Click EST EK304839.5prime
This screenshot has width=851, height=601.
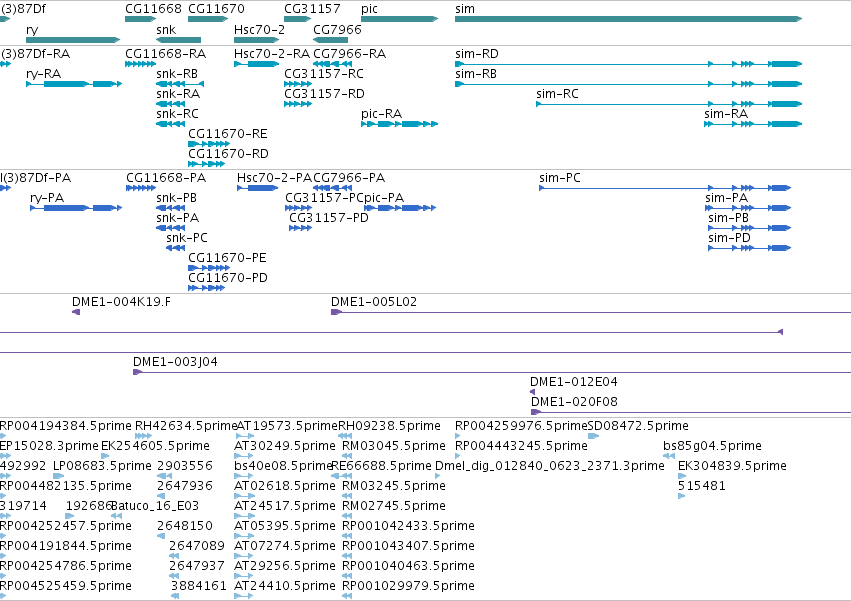tap(682, 476)
